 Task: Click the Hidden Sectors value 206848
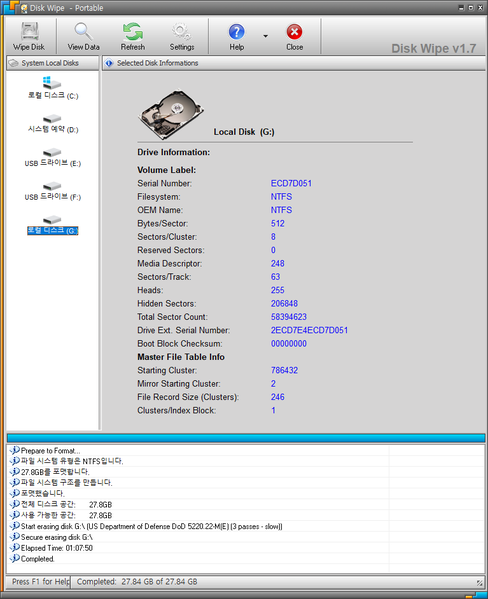pos(284,303)
